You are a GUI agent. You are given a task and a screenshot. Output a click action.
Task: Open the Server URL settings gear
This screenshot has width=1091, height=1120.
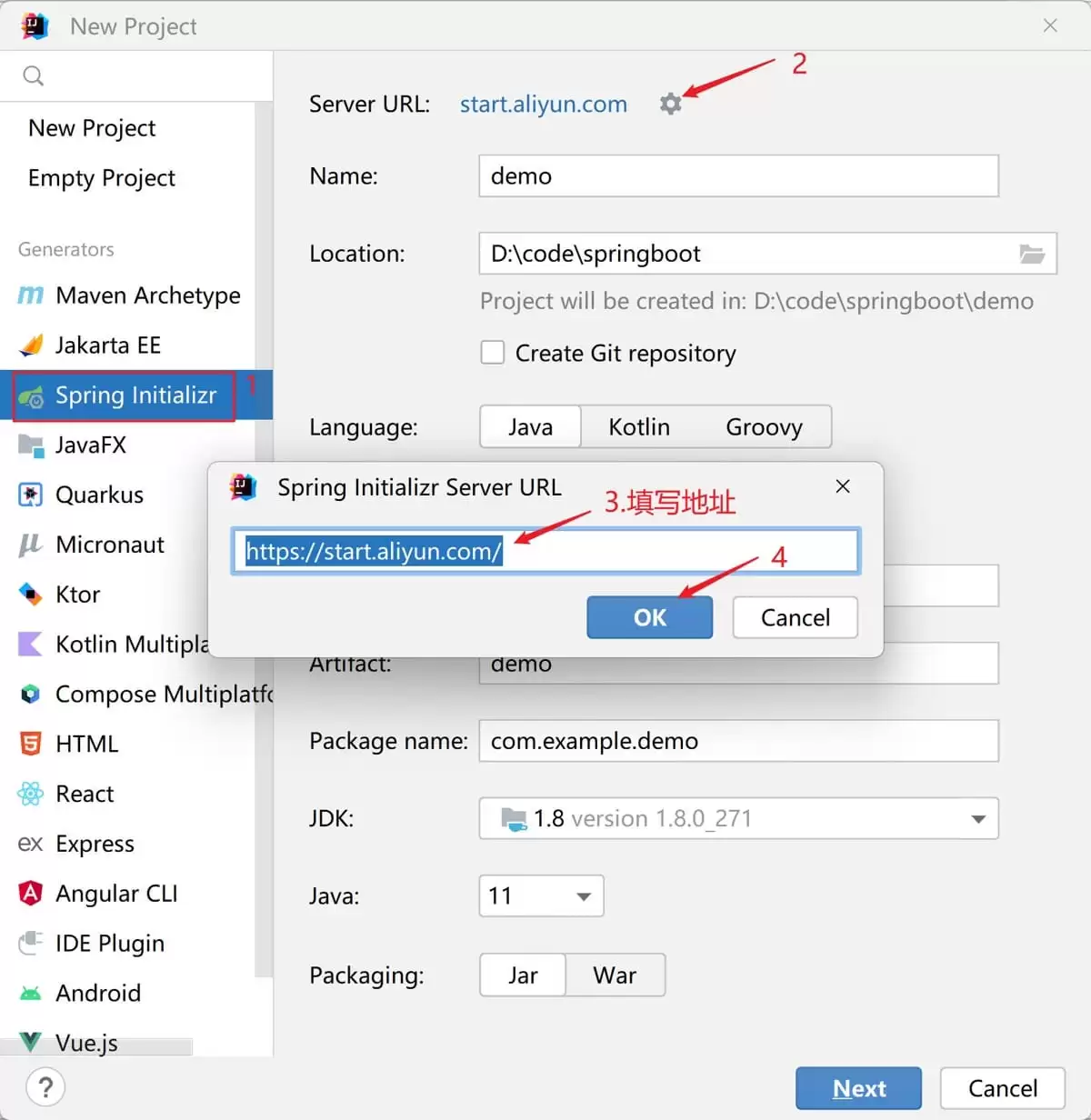pos(670,104)
